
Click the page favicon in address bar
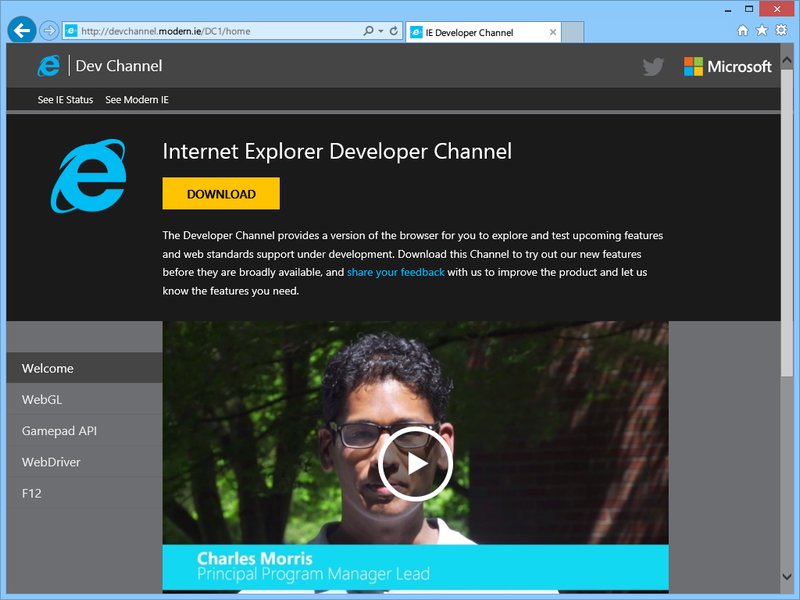(x=71, y=31)
